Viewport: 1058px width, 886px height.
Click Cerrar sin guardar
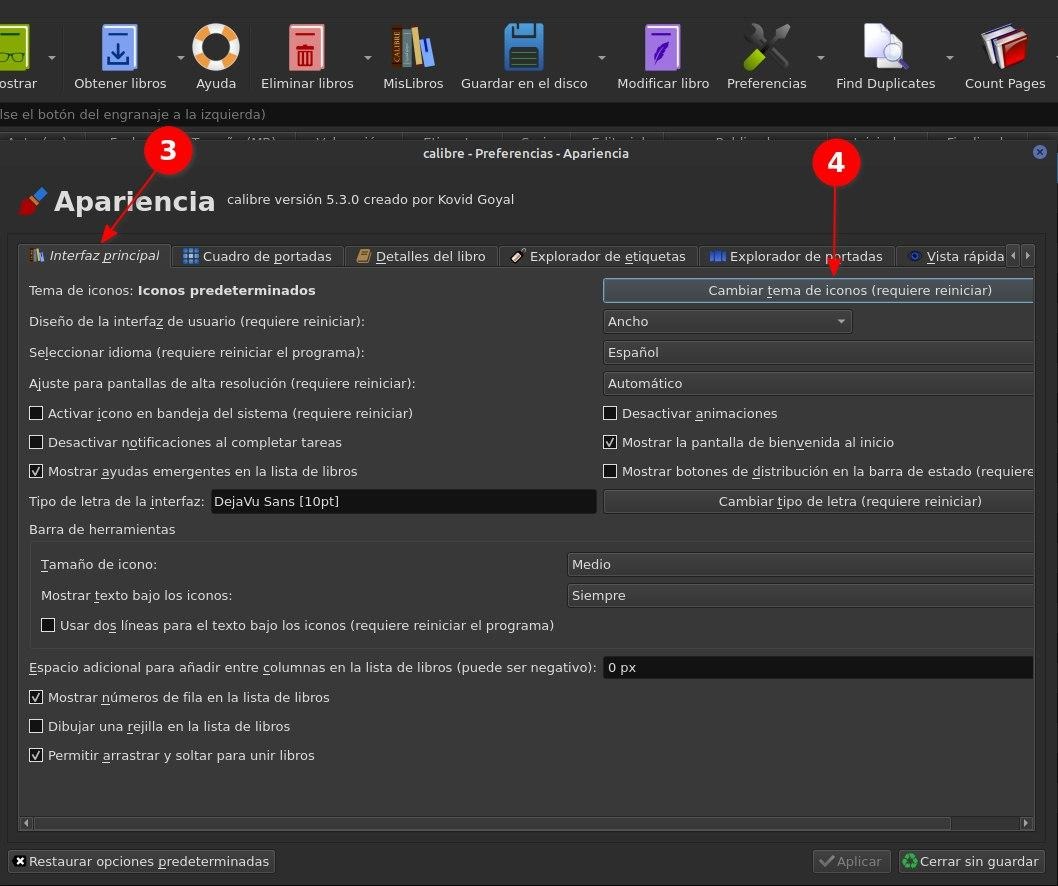click(972, 862)
